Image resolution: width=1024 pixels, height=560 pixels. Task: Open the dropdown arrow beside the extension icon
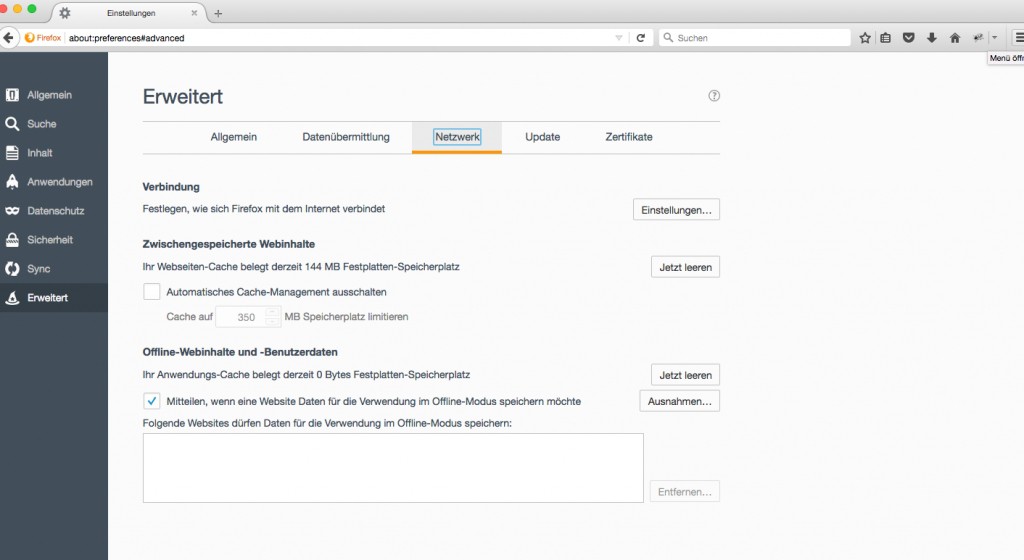pyautogui.click(x=994, y=38)
